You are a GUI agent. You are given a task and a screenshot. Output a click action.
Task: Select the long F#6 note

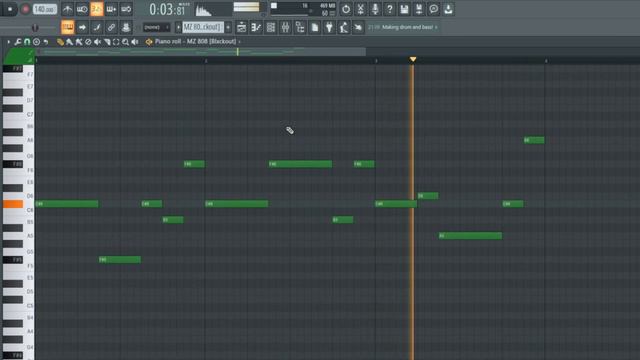coord(300,164)
